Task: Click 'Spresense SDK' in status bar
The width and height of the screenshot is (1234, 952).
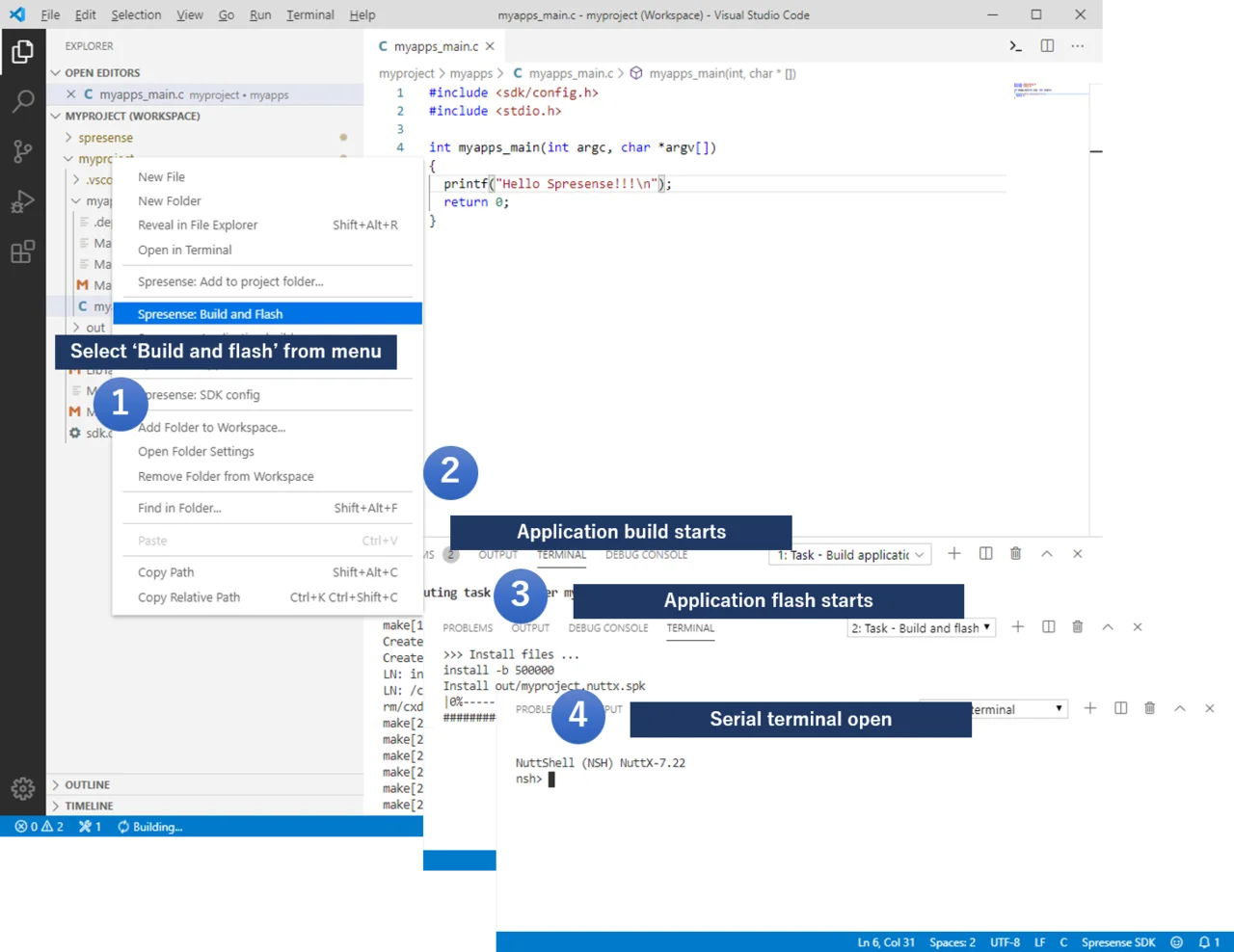Action: click(x=1118, y=942)
